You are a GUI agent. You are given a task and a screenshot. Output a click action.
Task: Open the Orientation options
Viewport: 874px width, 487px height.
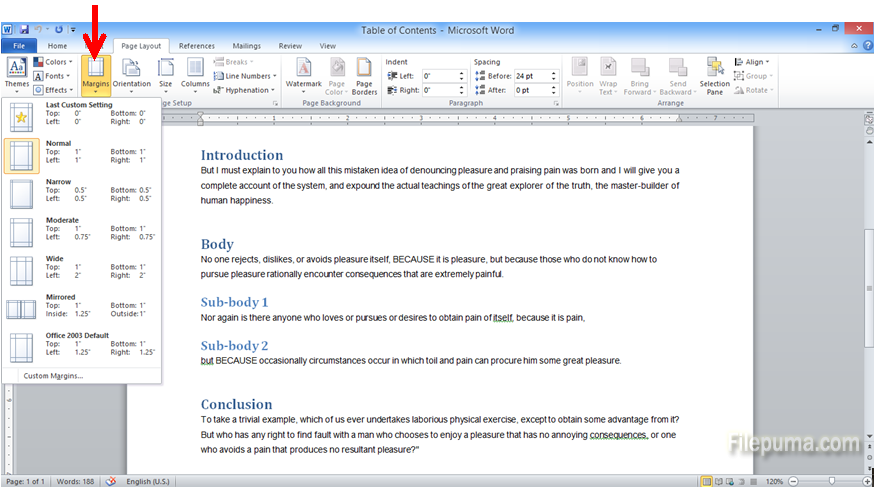point(132,75)
